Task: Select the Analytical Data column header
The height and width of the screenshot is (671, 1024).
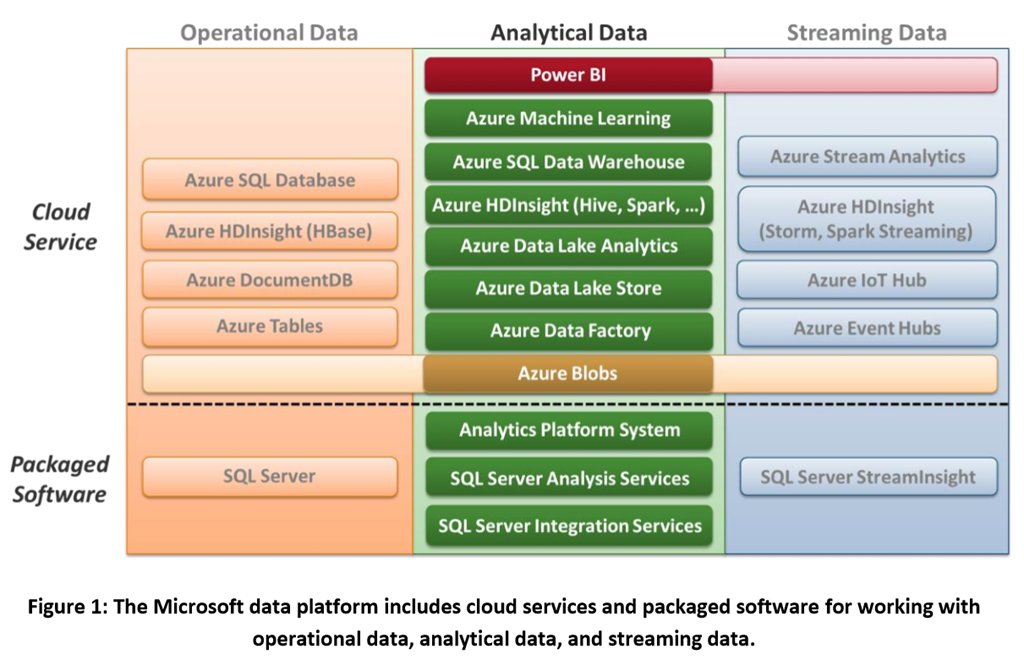Action: coord(568,32)
